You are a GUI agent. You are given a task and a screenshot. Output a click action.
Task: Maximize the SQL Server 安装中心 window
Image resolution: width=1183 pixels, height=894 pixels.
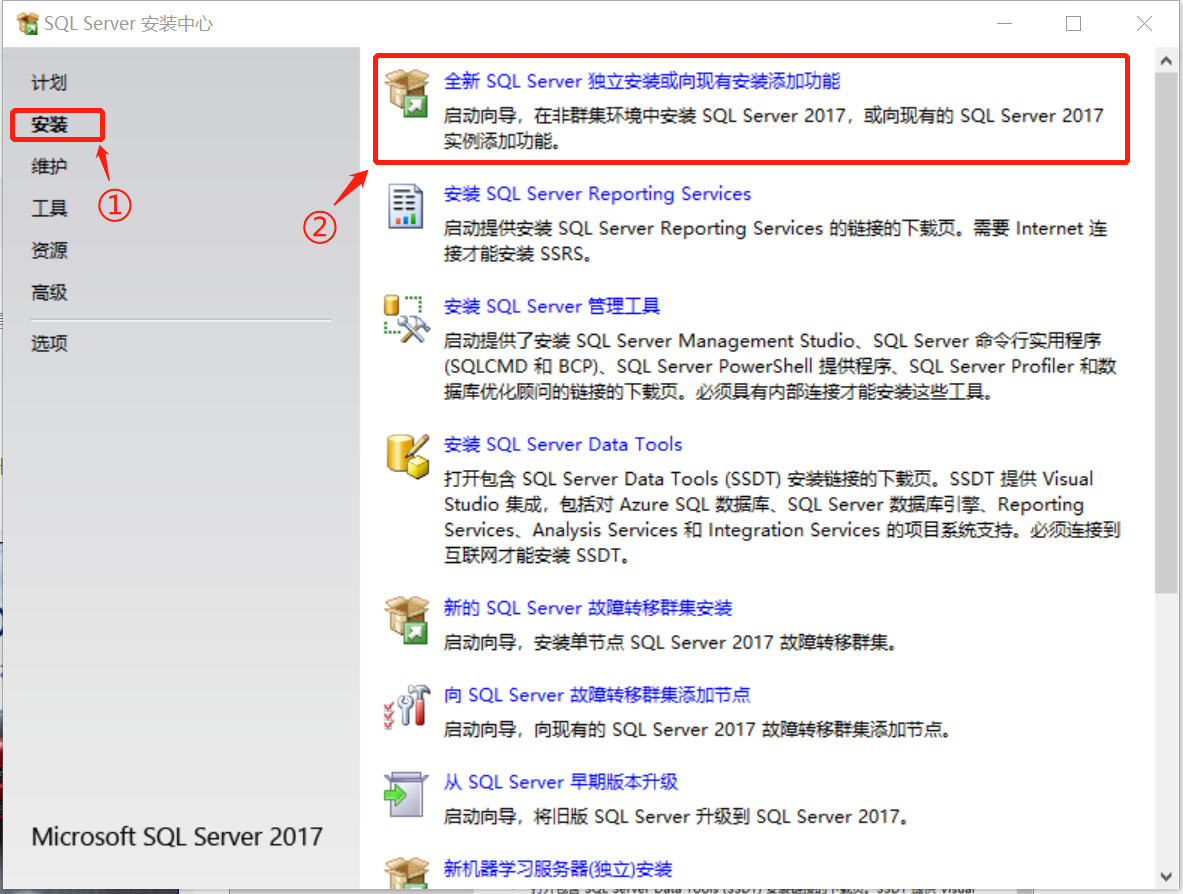(x=1074, y=23)
